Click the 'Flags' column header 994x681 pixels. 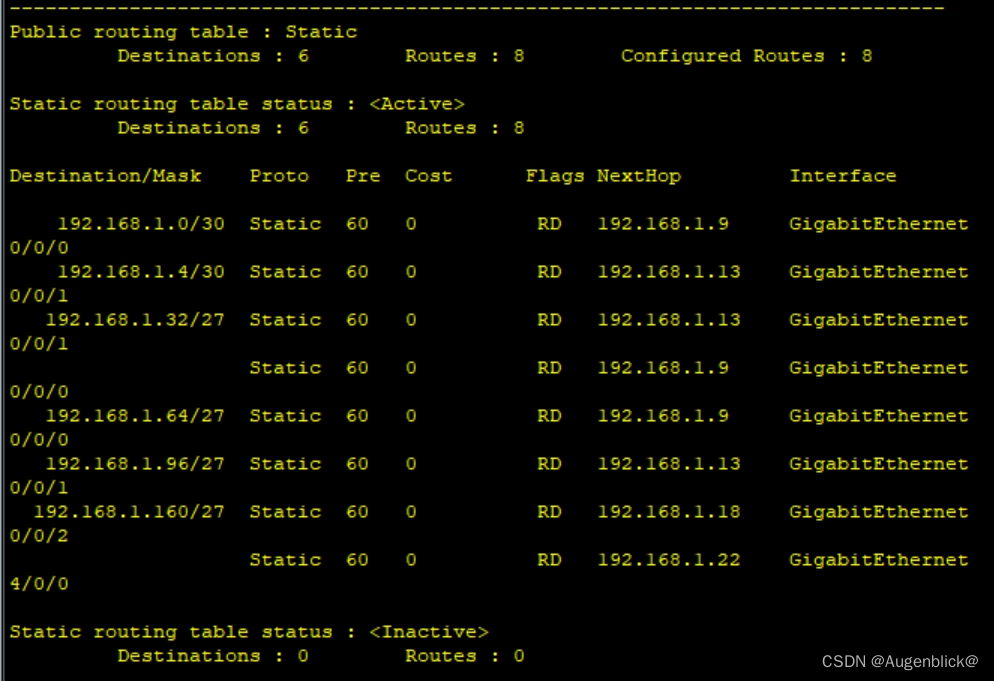point(555,176)
